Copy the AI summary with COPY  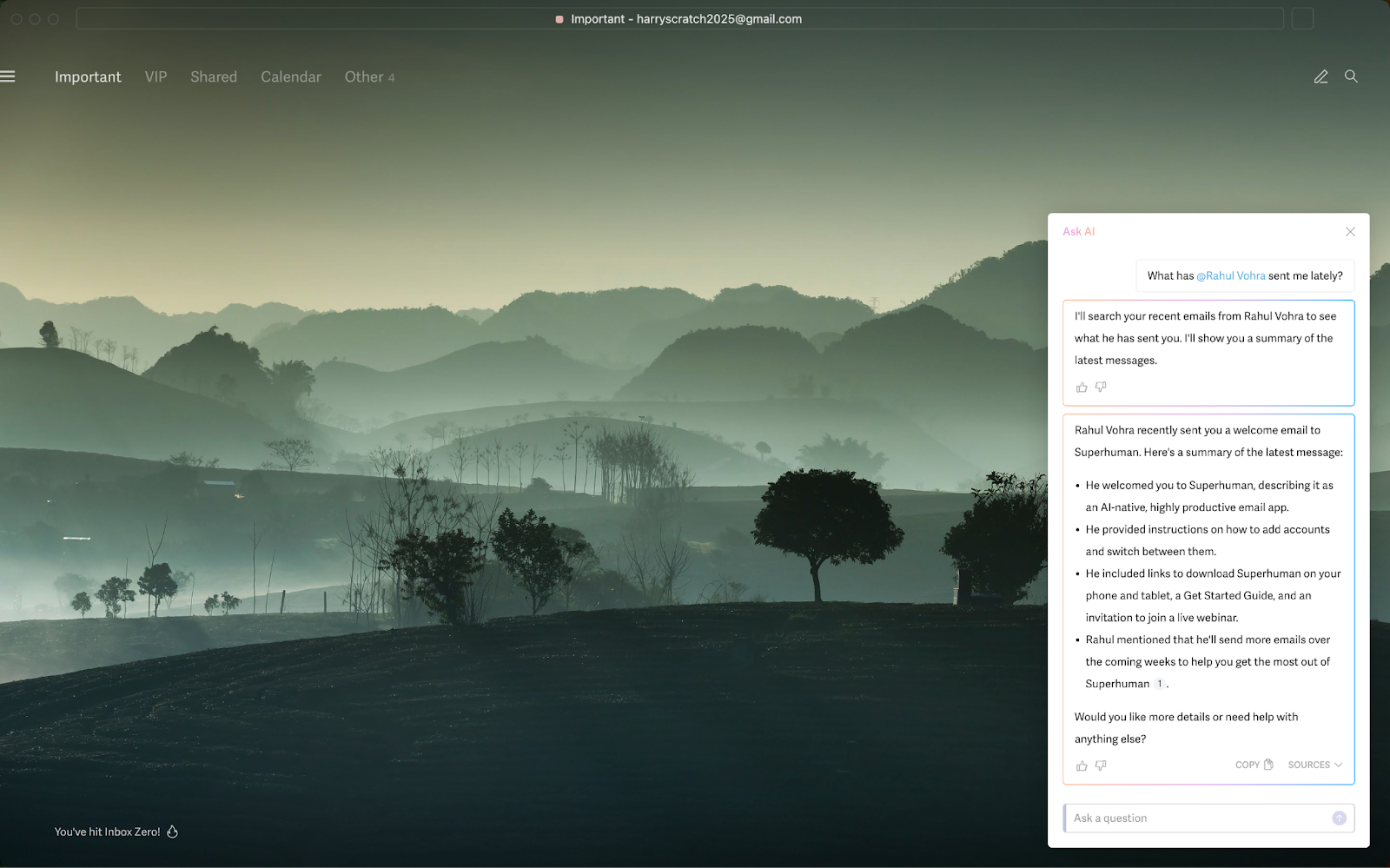tap(1254, 765)
